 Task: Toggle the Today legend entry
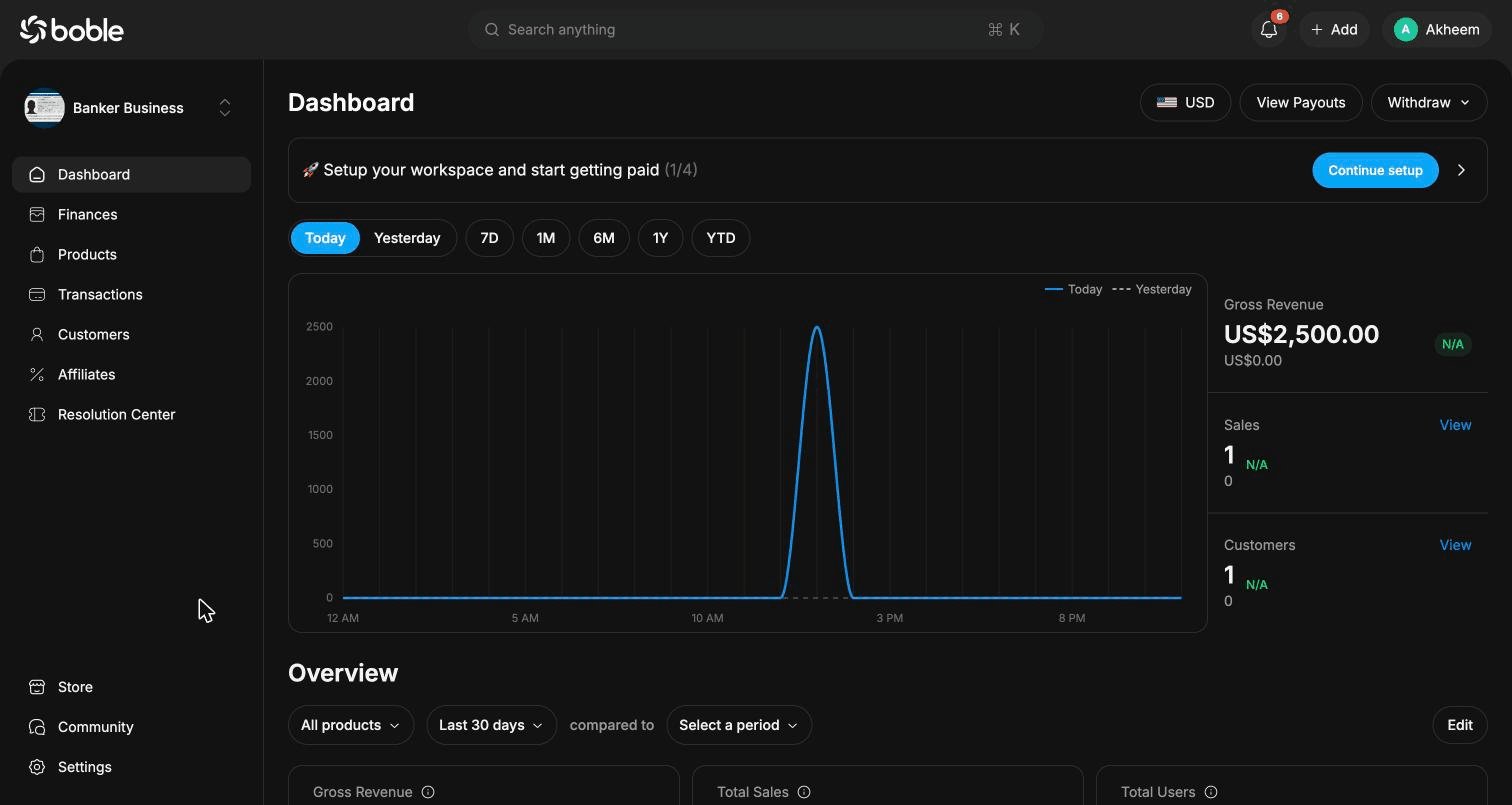click(x=1073, y=289)
